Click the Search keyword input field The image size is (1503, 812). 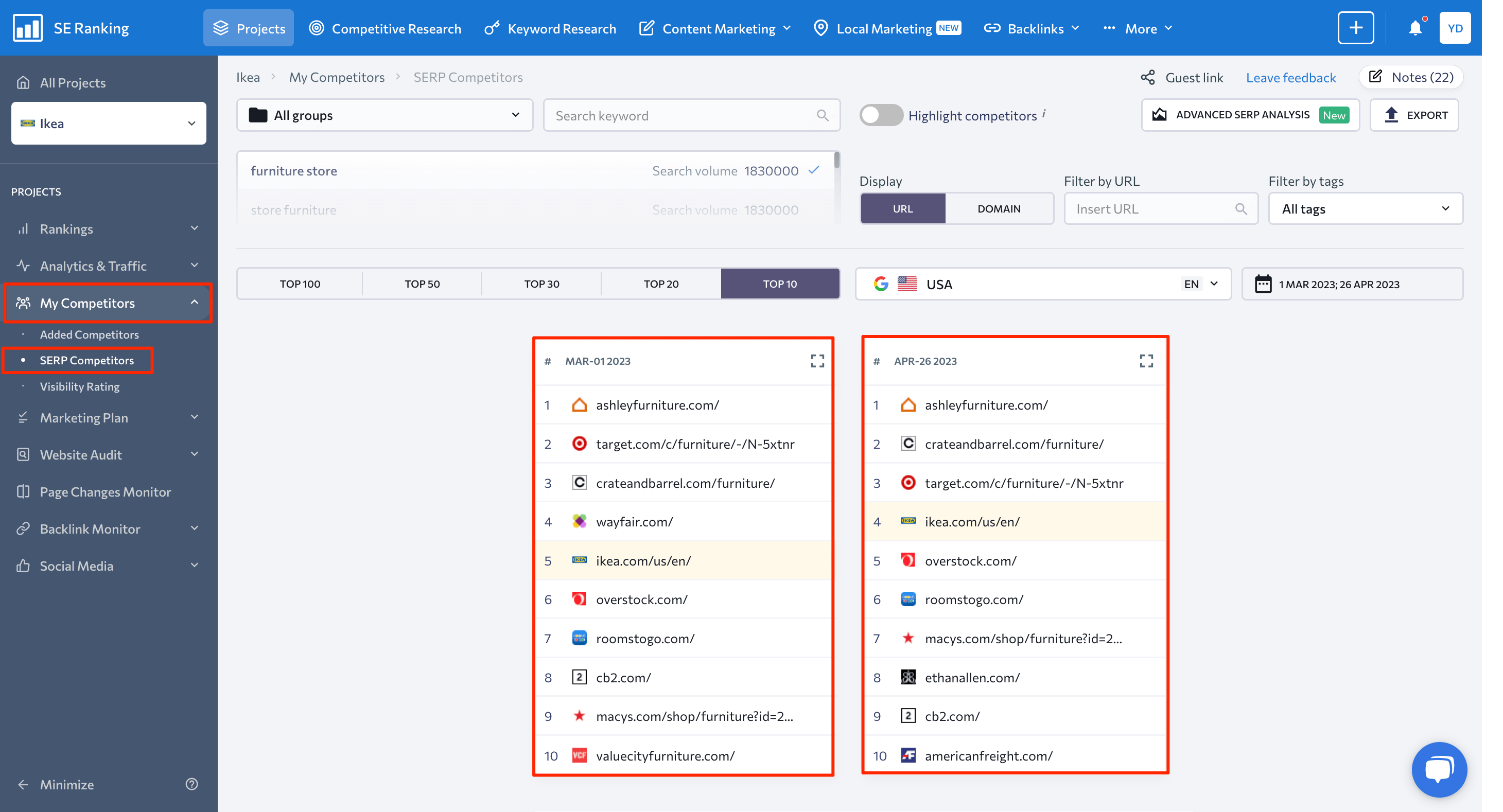click(691, 115)
